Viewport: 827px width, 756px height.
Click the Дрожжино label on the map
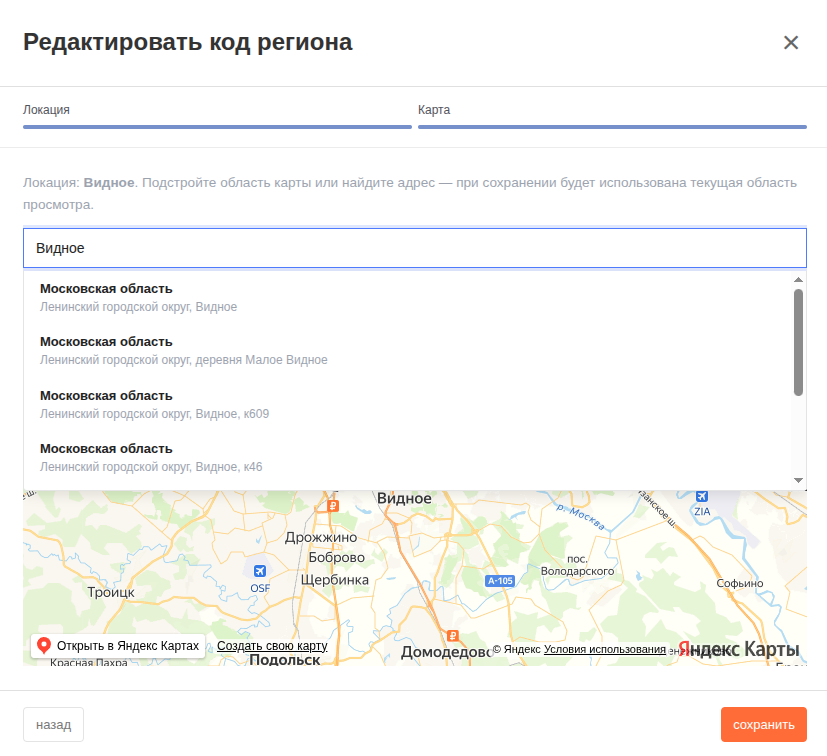(321, 538)
